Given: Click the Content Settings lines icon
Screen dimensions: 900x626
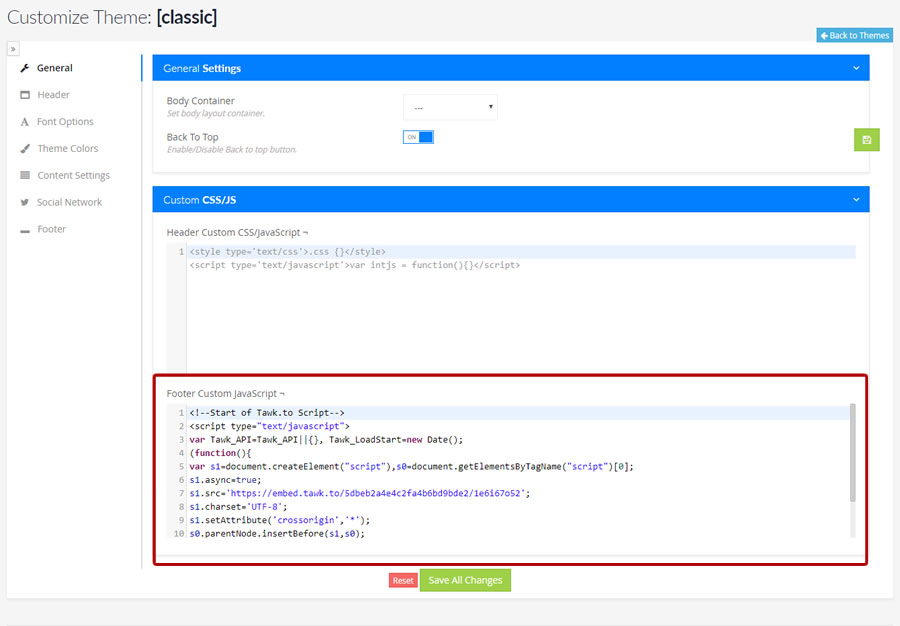Looking at the screenshot, I should [25, 175].
